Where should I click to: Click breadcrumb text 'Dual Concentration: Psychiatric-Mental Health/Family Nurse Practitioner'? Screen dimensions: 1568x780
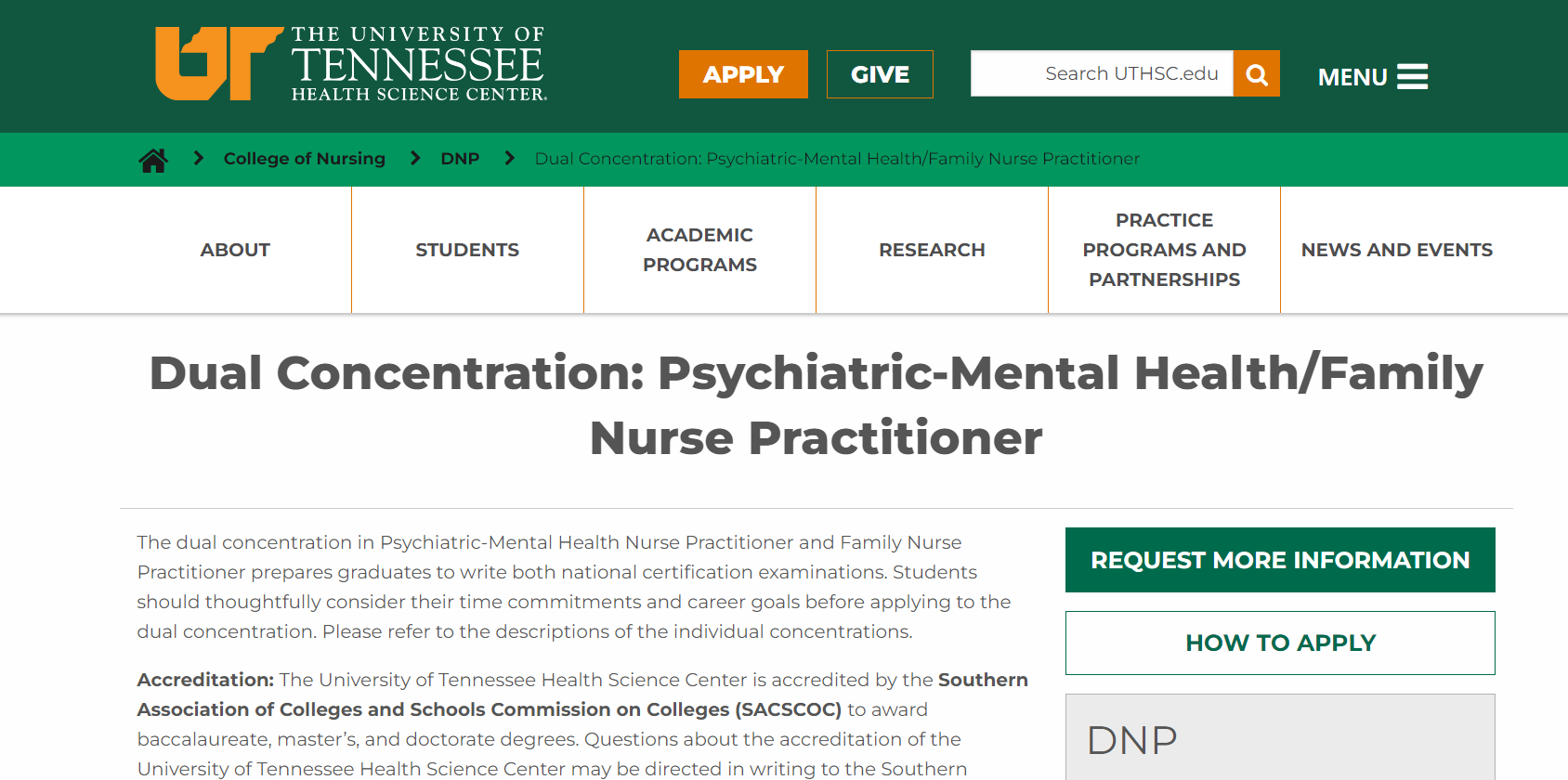[x=837, y=159]
